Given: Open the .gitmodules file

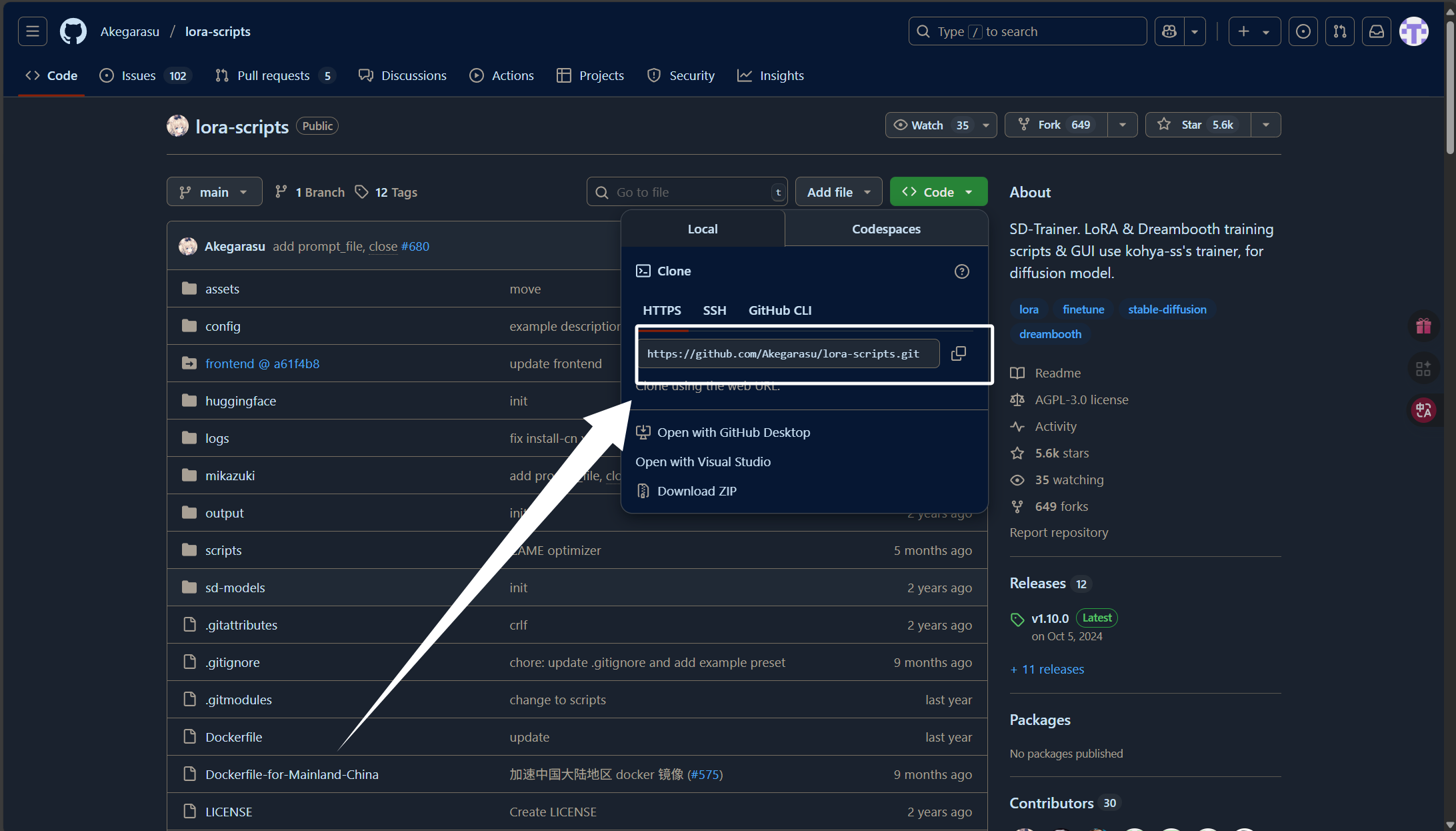Looking at the screenshot, I should 239,700.
